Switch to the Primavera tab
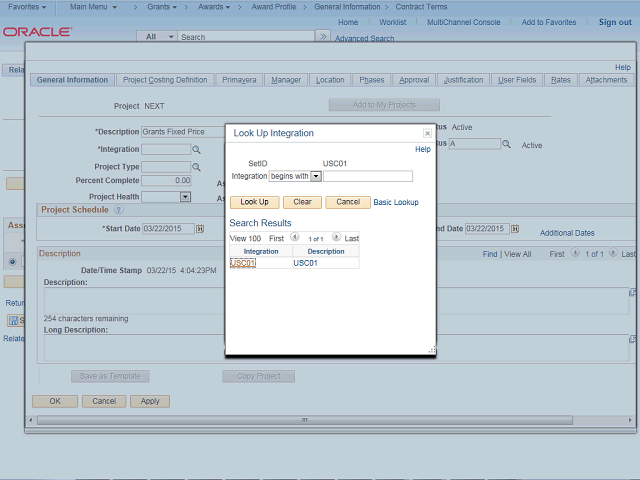This screenshot has width=640, height=480. [x=239, y=80]
